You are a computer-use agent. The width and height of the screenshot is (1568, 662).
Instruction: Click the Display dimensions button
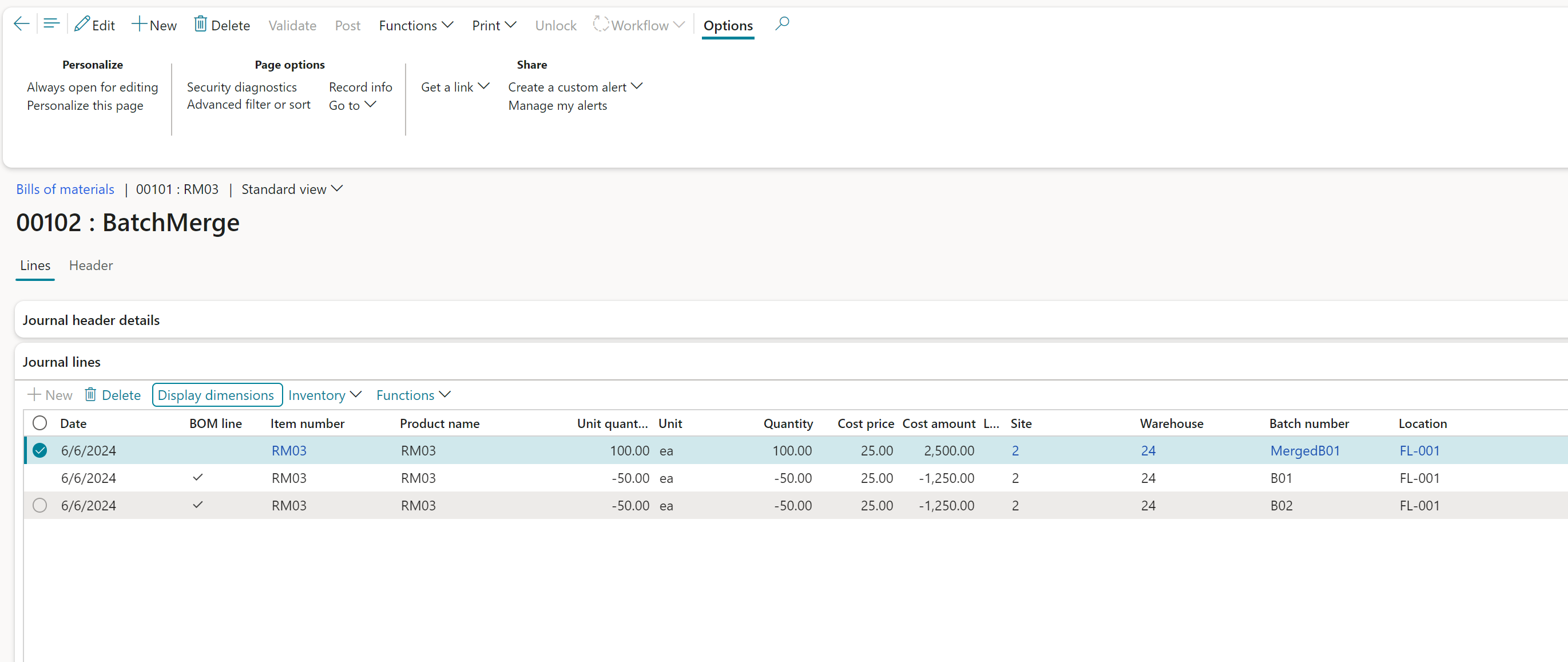tap(216, 395)
